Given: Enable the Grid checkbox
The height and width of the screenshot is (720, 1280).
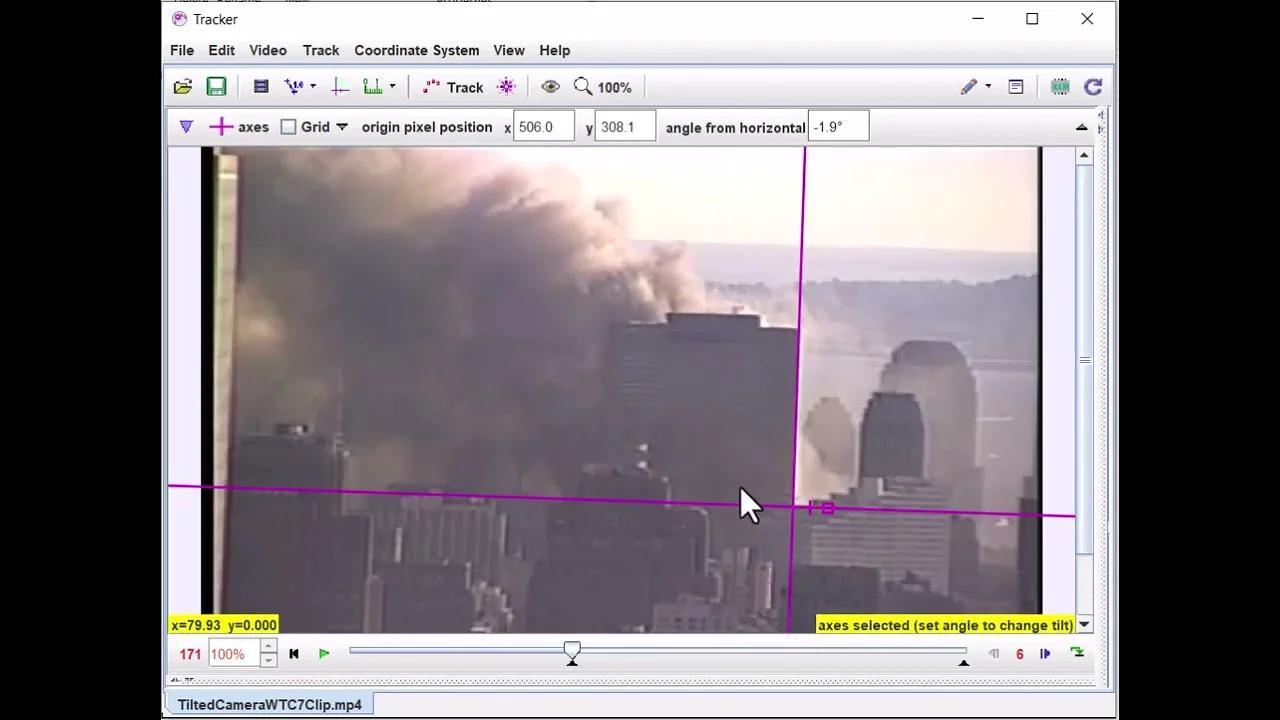Looking at the screenshot, I should (289, 127).
